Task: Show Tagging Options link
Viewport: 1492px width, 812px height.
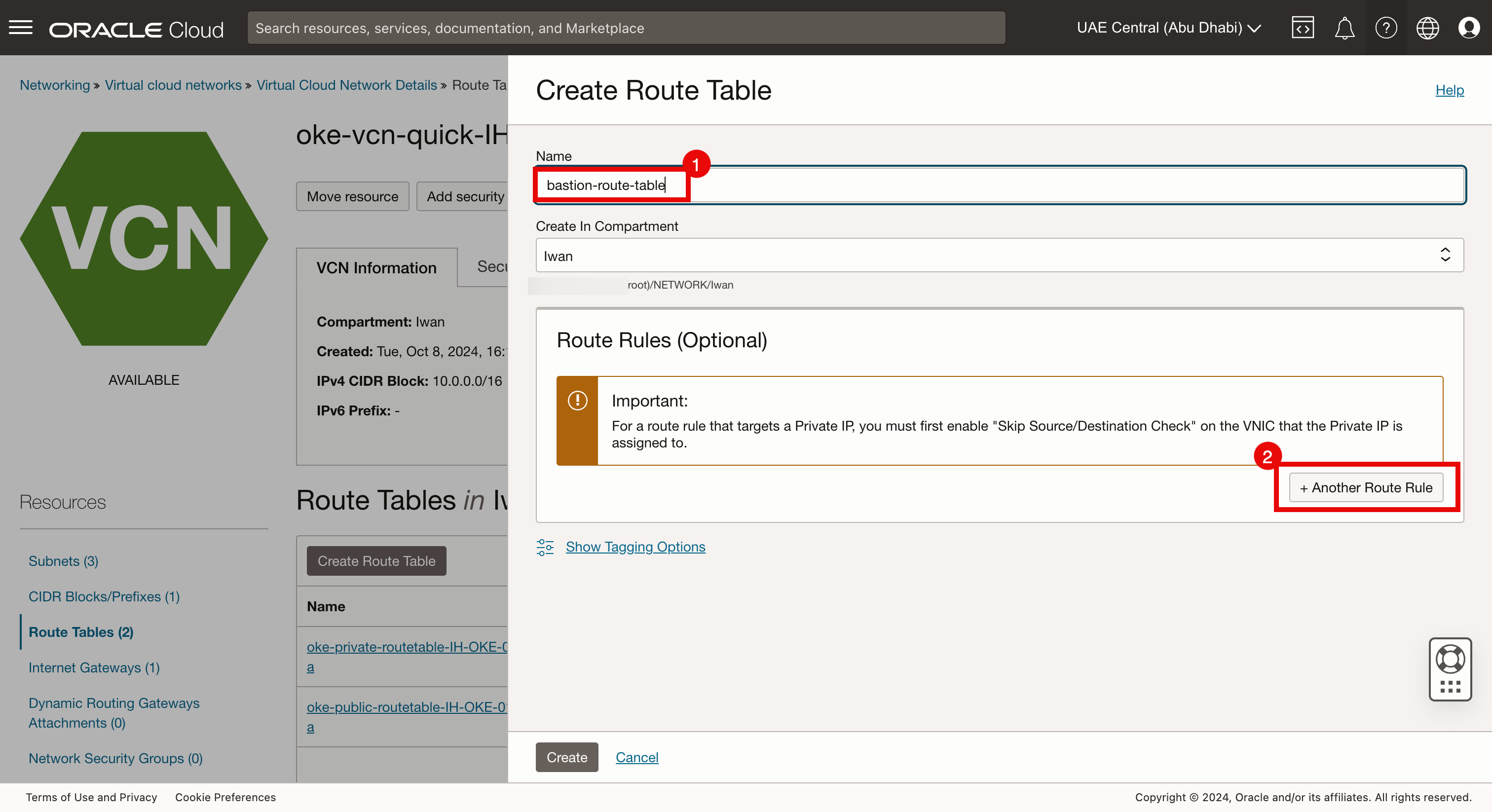Action: tap(635, 547)
